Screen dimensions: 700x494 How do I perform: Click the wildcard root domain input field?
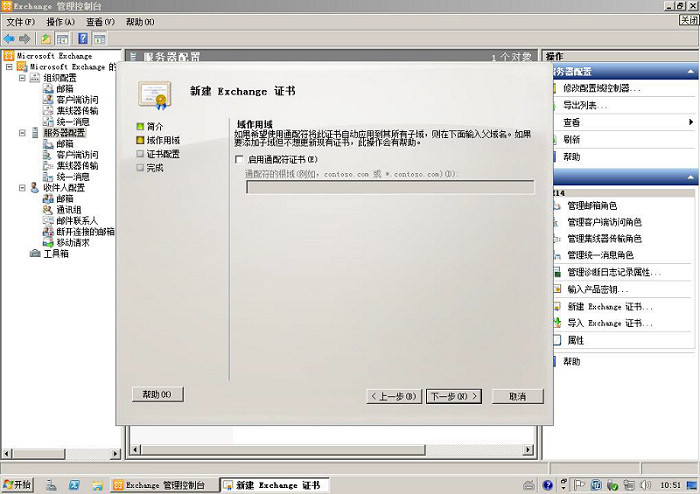(x=390, y=186)
